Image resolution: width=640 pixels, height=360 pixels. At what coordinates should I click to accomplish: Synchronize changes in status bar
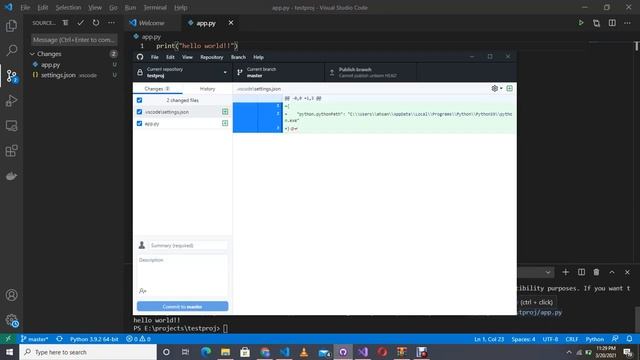point(60,339)
